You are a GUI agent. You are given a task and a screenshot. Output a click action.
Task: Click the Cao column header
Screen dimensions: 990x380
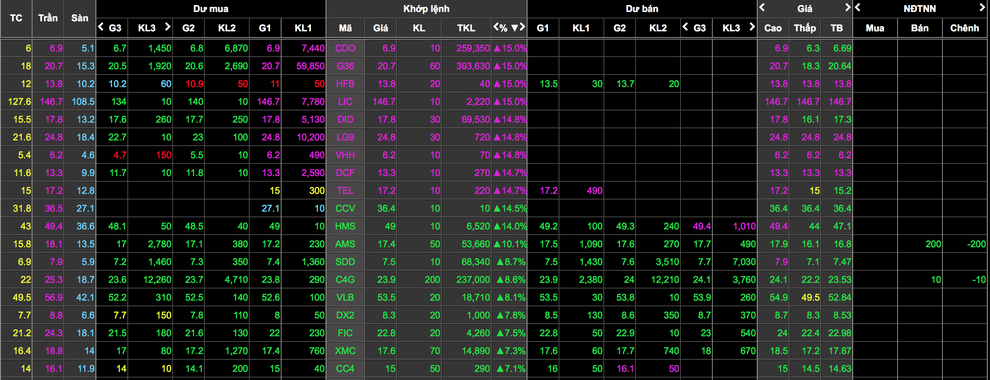click(773, 28)
